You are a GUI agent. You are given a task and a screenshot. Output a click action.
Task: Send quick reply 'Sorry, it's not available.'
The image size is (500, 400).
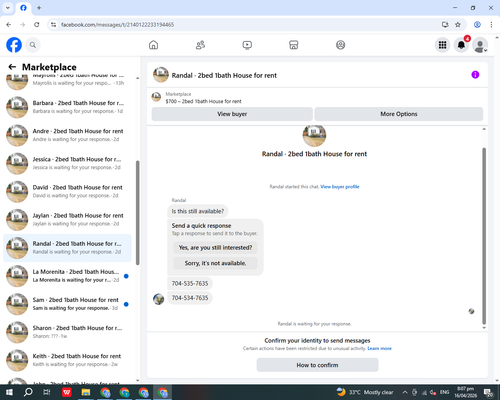(215, 263)
